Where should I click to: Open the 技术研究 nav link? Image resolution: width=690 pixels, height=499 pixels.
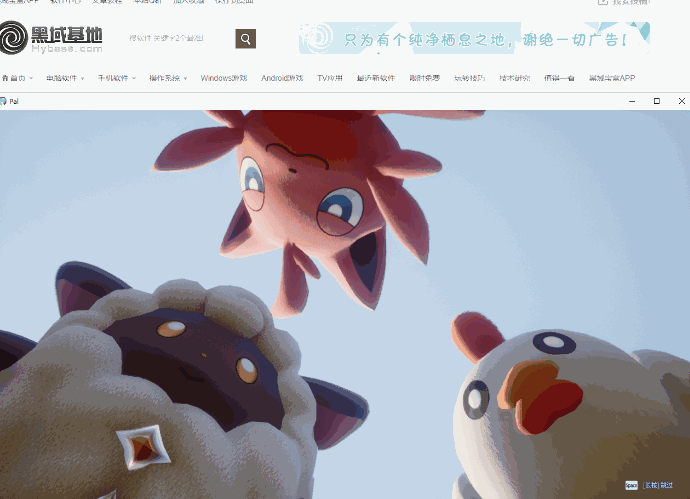515,78
